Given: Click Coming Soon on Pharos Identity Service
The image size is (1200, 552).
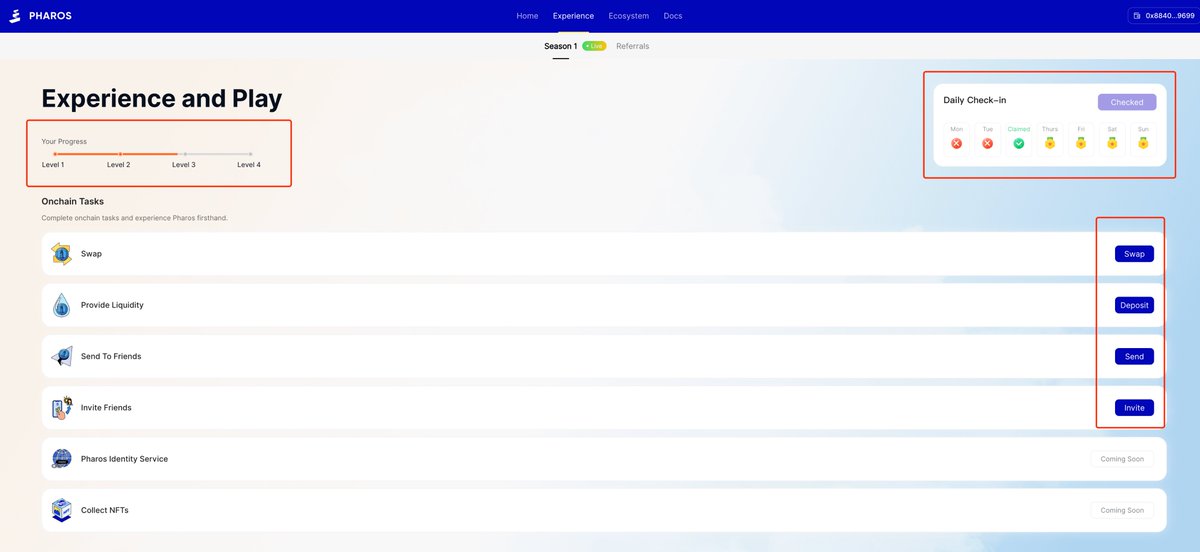Looking at the screenshot, I should (1122, 459).
